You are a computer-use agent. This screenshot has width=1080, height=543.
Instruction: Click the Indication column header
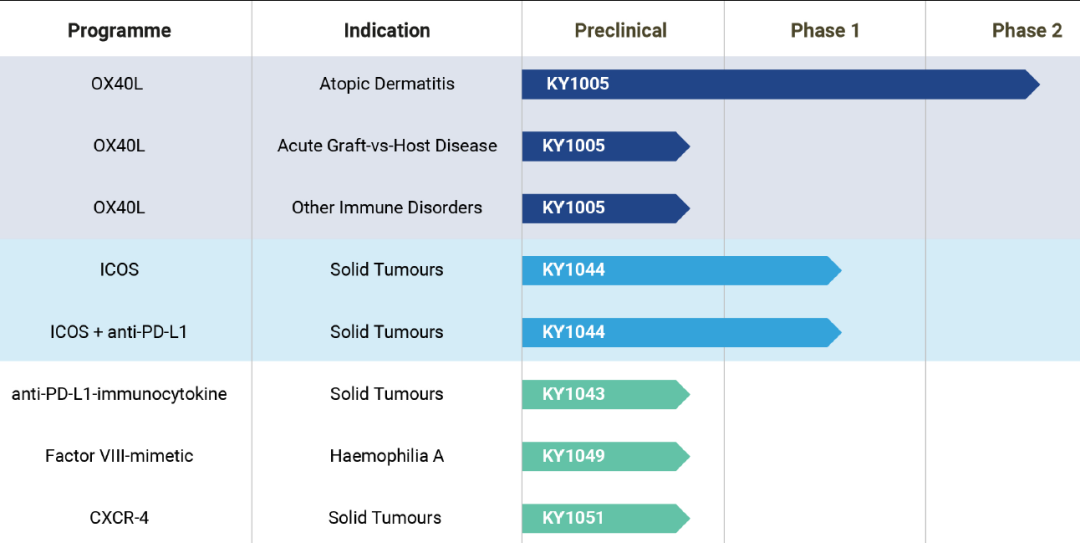387,30
